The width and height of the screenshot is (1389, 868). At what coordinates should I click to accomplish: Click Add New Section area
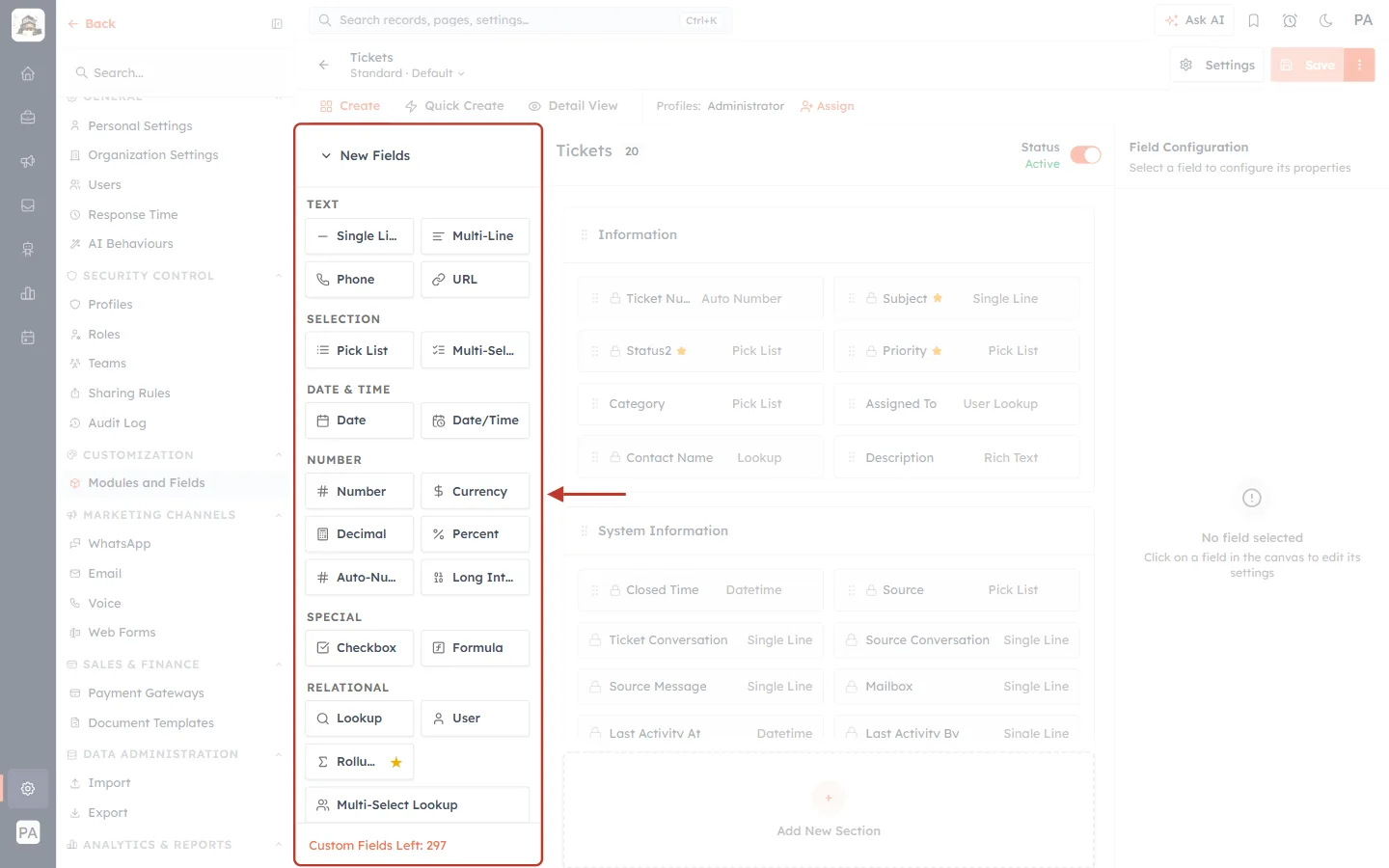click(829, 811)
